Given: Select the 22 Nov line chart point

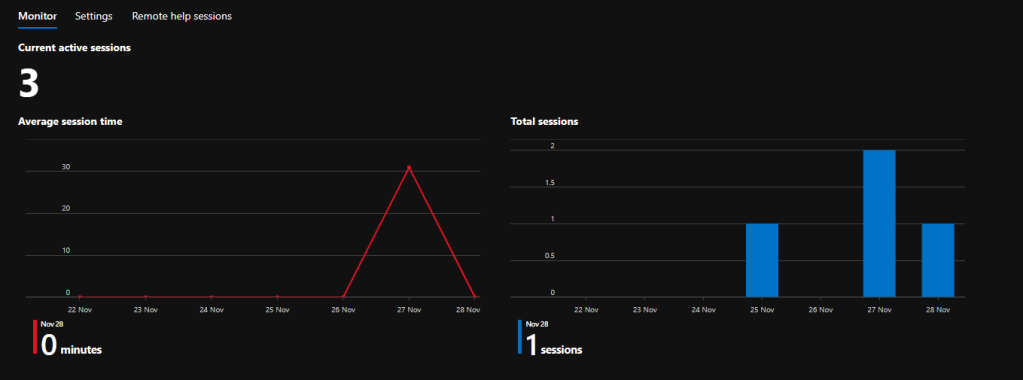Looking at the screenshot, I should pos(80,297).
